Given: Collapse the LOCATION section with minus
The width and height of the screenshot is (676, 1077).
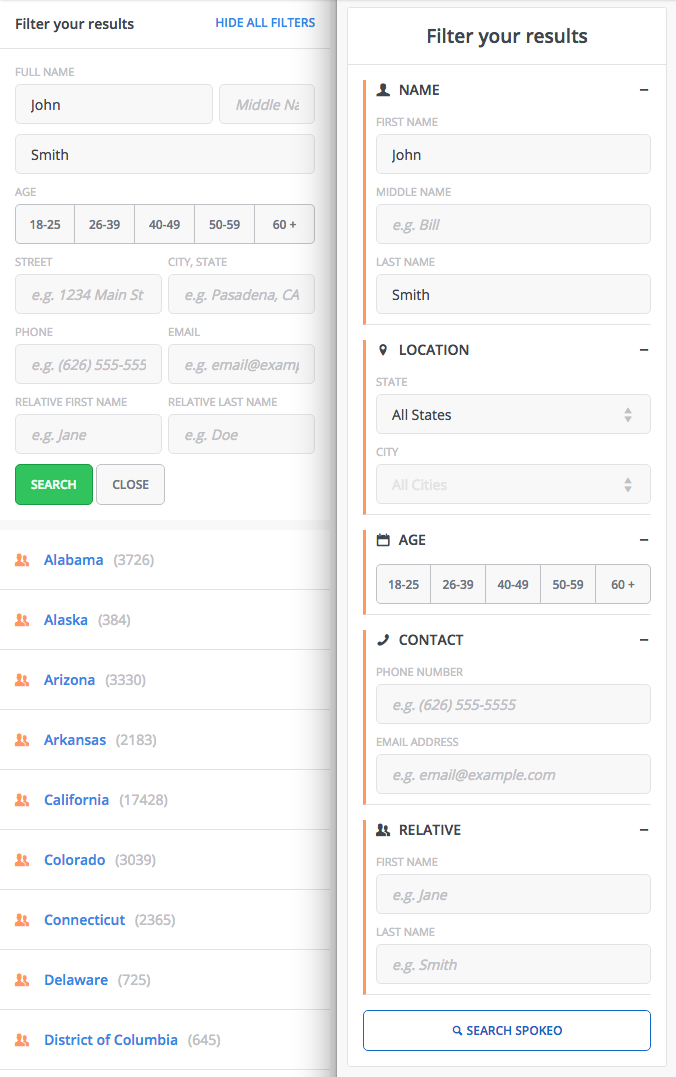Looking at the screenshot, I should [644, 350].
